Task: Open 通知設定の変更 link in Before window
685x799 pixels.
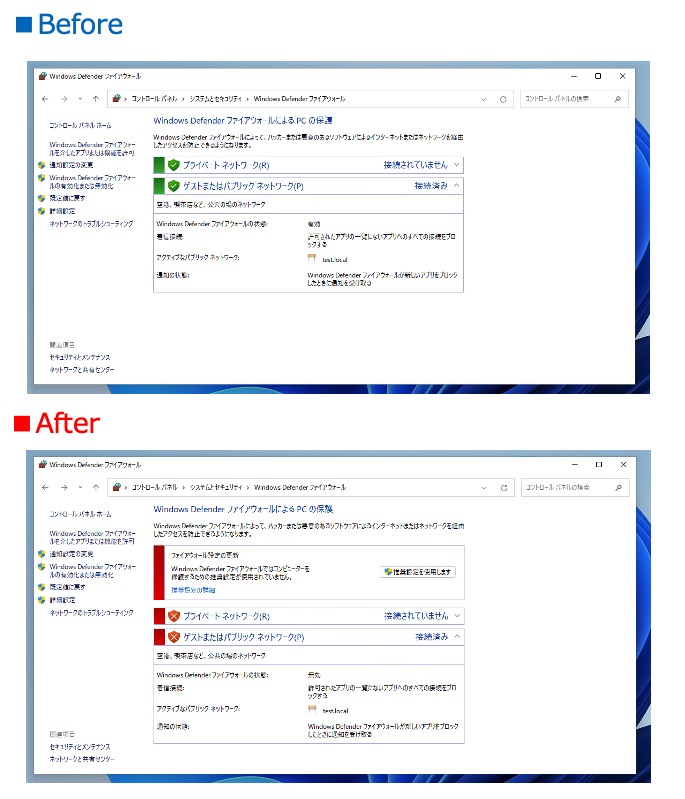Action: [x=71, y=165]
